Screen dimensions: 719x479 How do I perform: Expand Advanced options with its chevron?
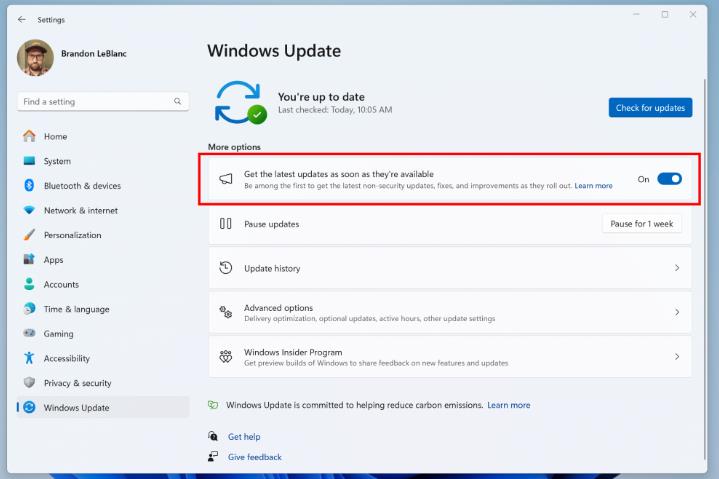[x=677, y=312]
